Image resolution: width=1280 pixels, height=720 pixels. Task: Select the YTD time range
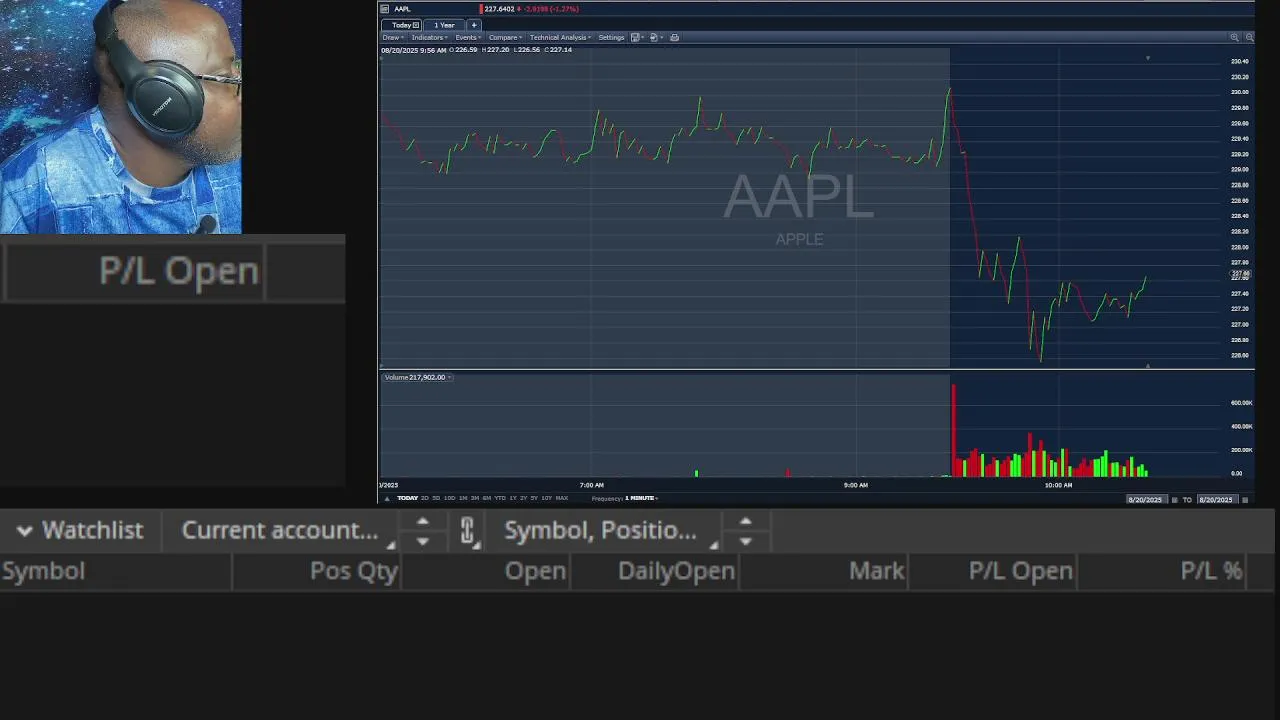tap(500, 498)
